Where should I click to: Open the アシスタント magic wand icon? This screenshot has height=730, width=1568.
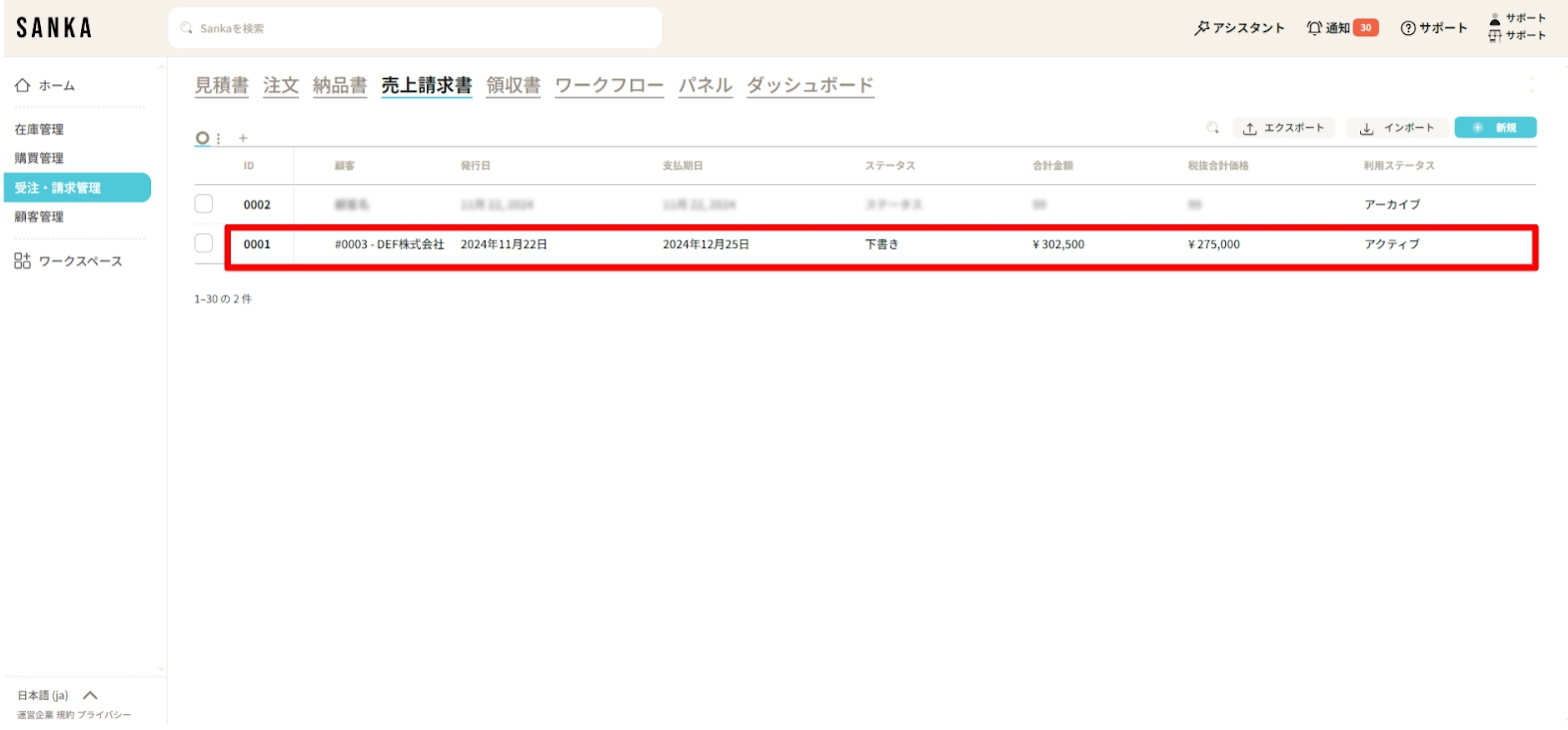point(1201,28)
